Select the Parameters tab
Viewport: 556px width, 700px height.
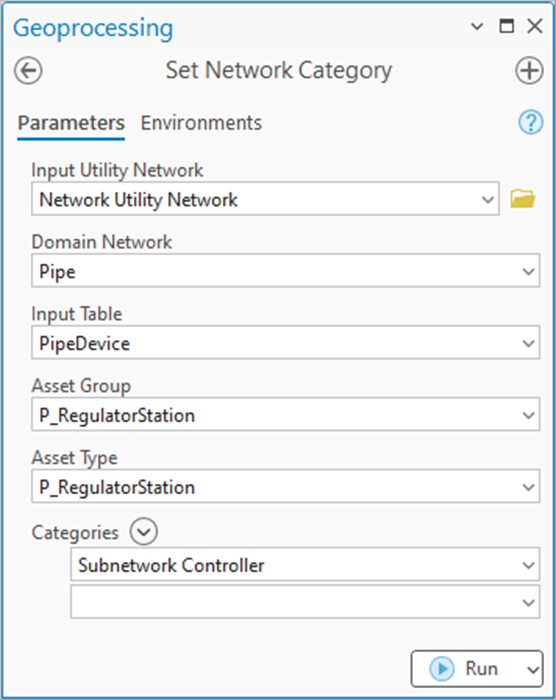tap(71, 123)
